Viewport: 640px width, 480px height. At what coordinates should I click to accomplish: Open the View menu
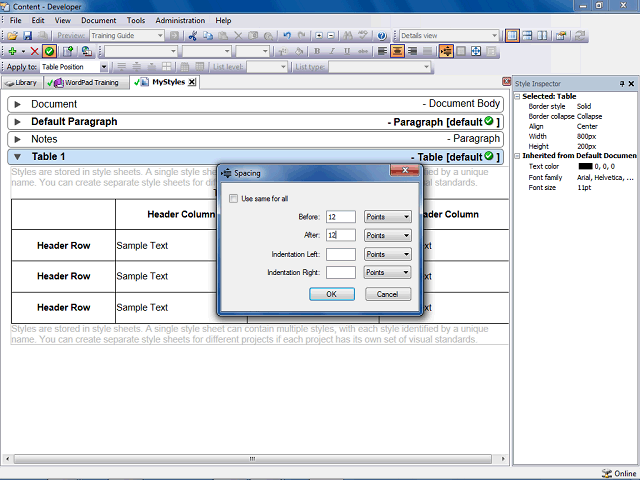coord(62,20)
